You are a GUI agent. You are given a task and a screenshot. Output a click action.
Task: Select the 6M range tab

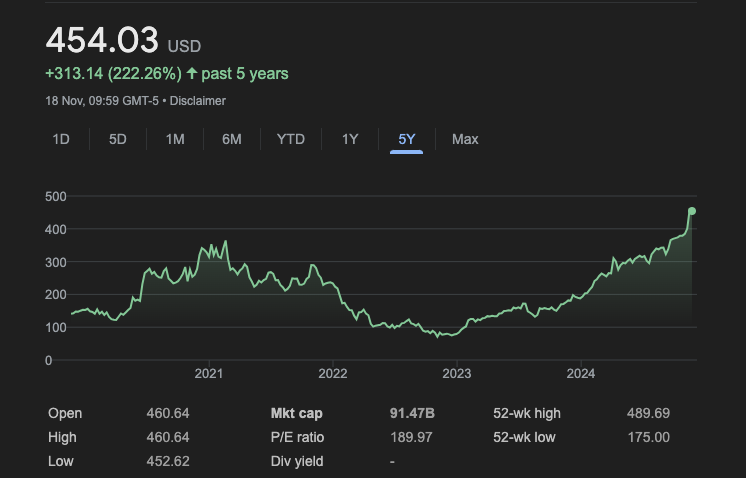231,139
